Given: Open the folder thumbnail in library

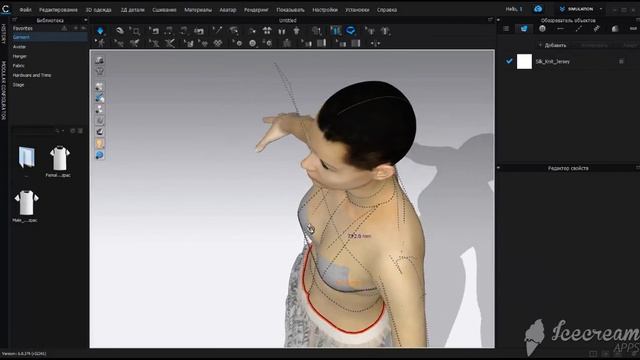Looking at the screenshot, I should tap(27, 157).
